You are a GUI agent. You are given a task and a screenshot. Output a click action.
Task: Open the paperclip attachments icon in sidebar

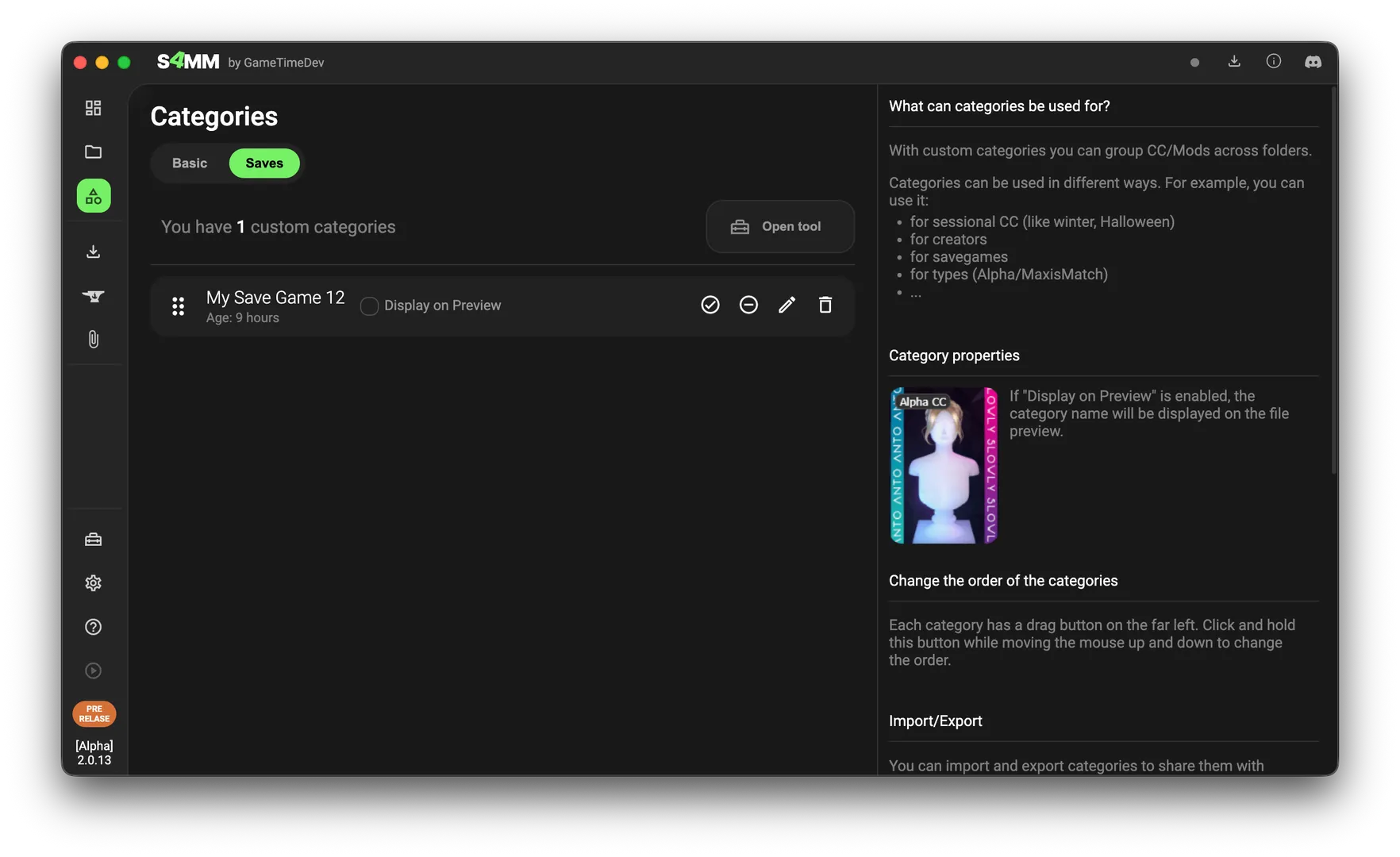(x=94, y=340)
